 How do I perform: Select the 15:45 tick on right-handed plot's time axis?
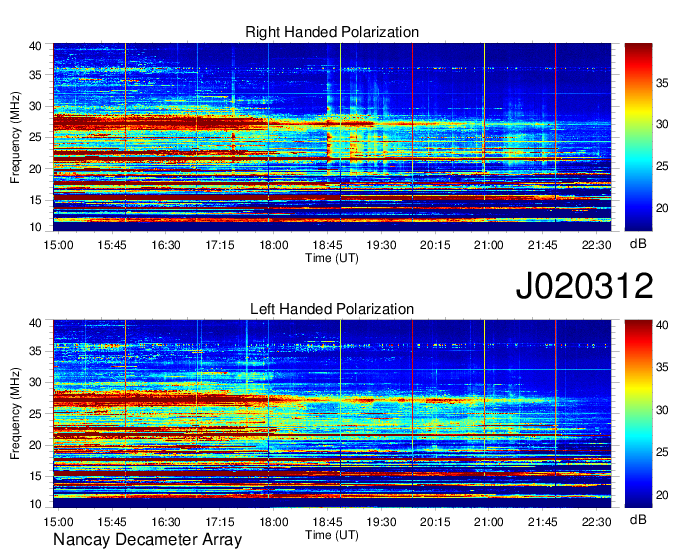112,245
